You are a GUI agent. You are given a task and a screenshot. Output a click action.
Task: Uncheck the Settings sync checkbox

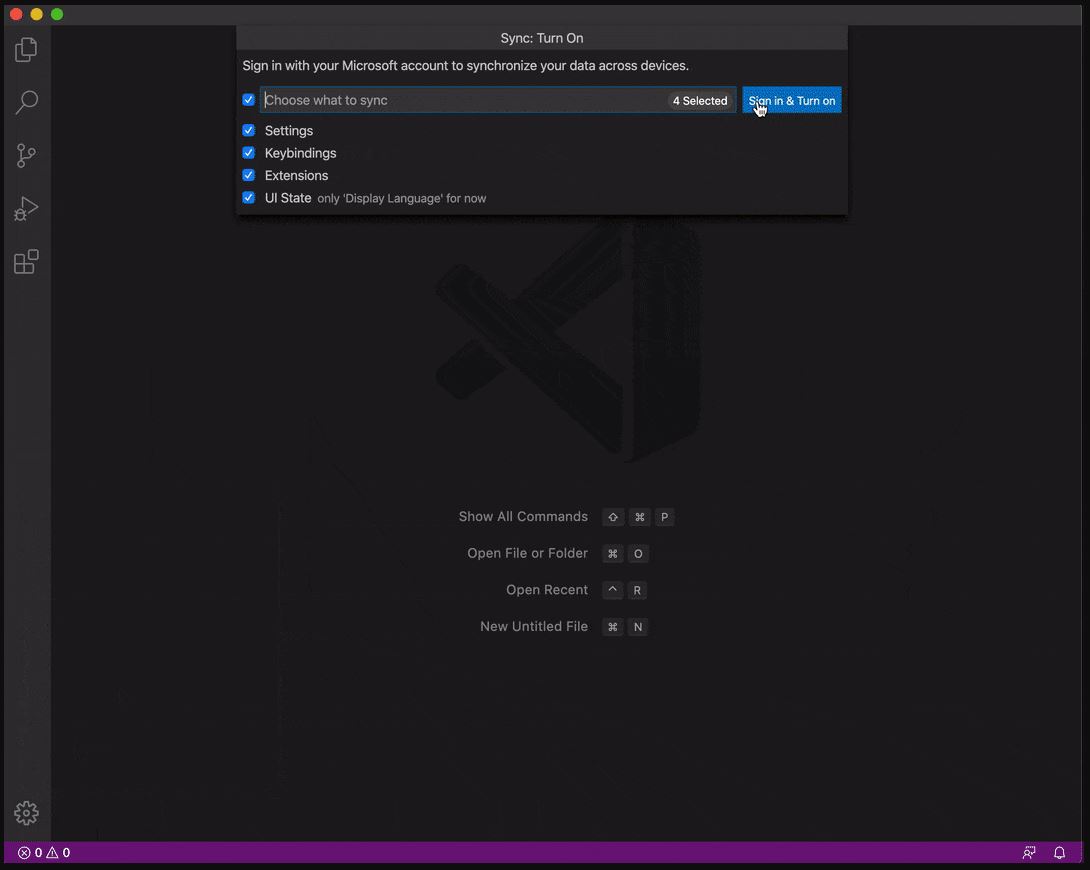248,130
